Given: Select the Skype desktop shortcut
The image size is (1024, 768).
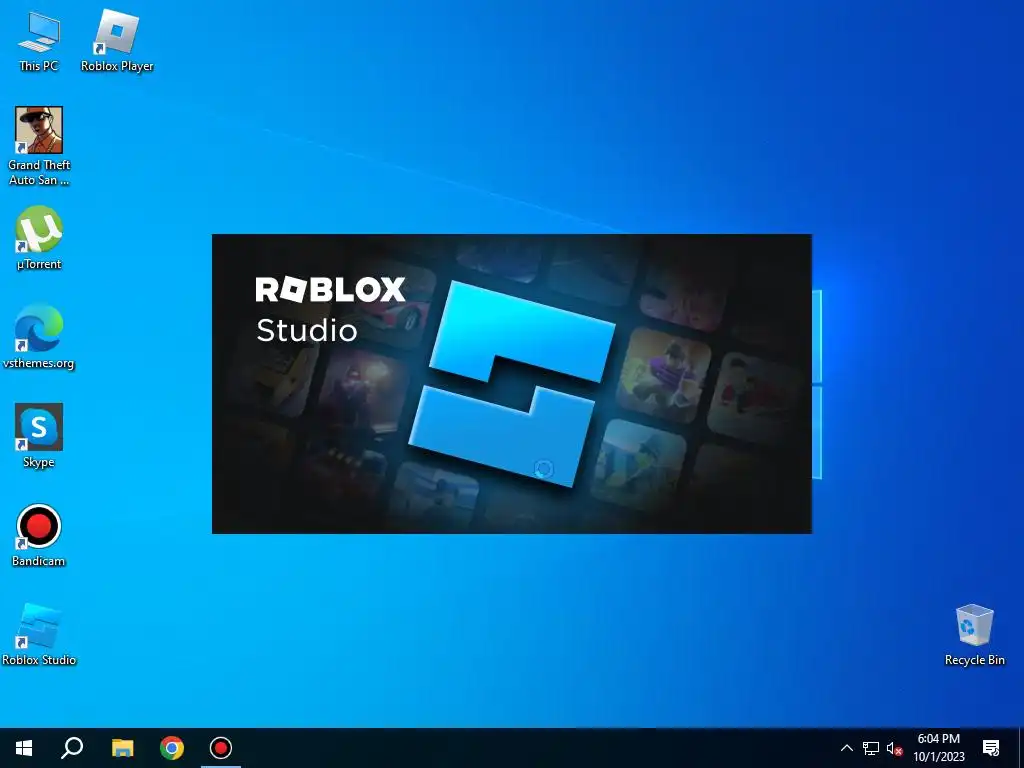Looking at the screenshot, I should pyautogui.click(x=39, y=436).
